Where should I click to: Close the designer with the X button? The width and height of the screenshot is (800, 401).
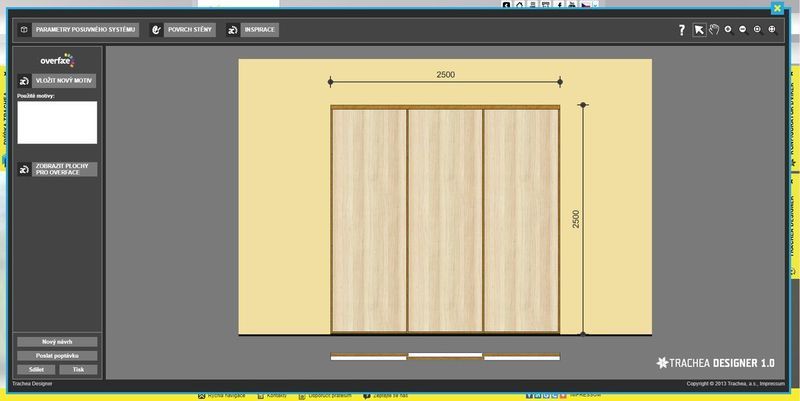tap(778, 8)
